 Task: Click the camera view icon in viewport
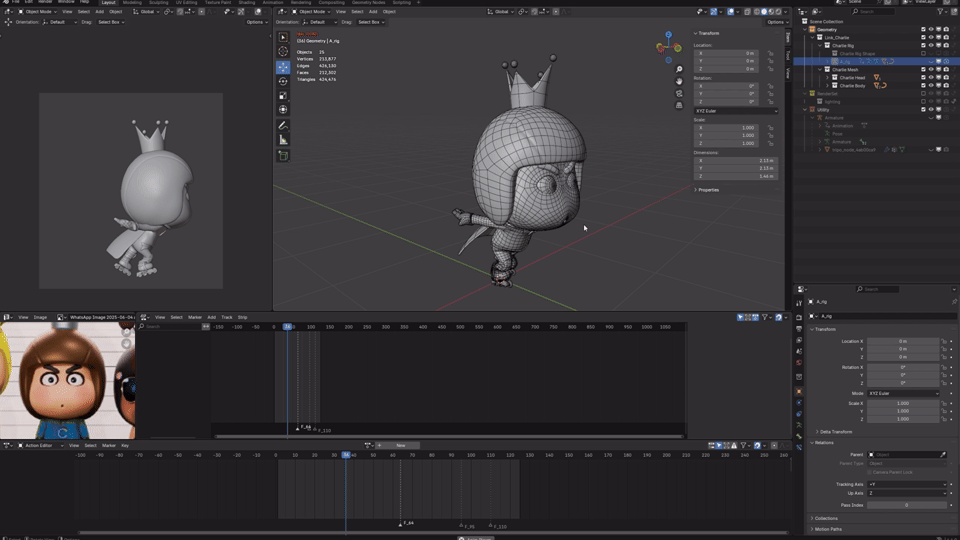pos(679,94)
